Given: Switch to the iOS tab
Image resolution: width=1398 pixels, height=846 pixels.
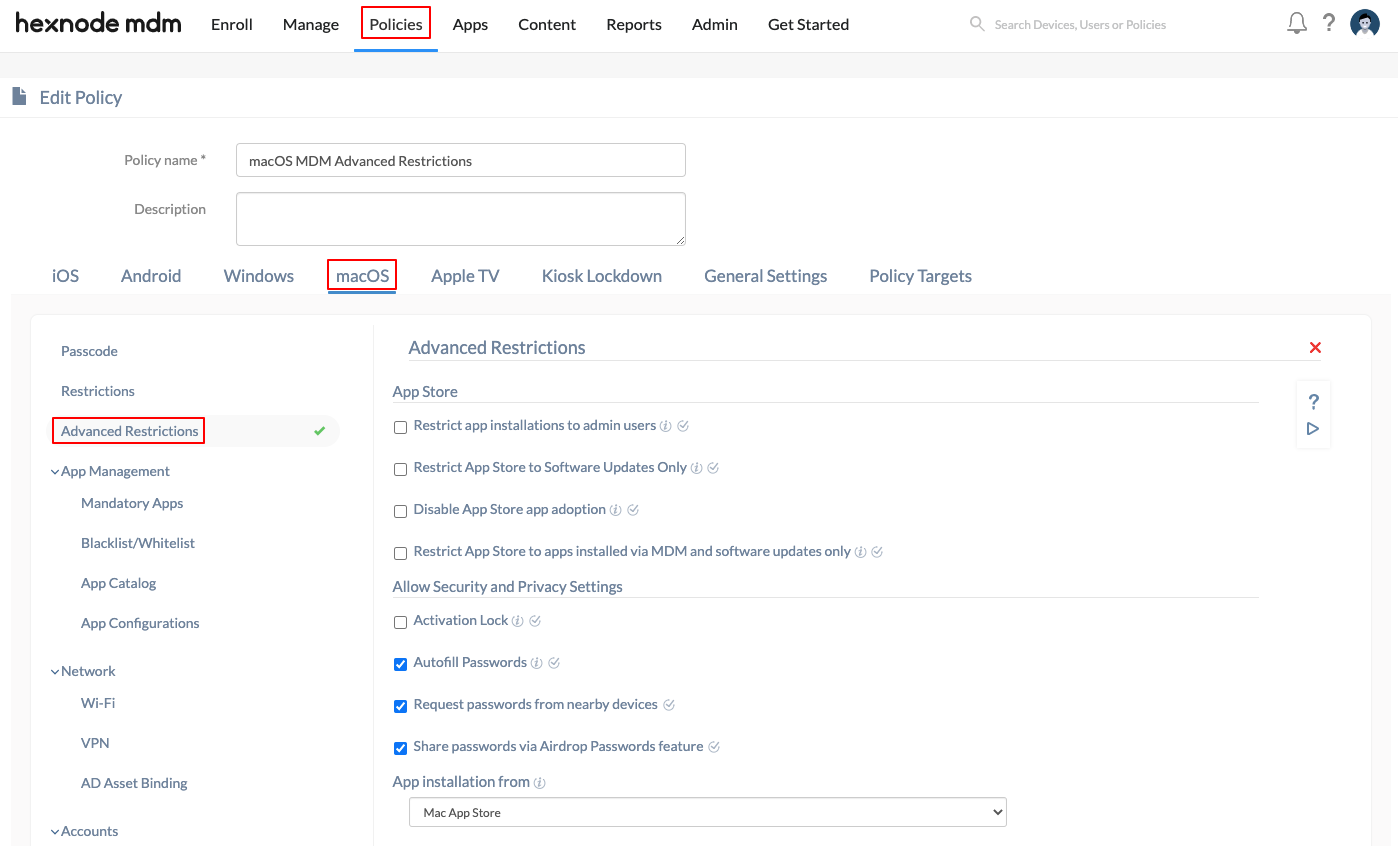Looking at the screenshot, I should [x=65, y=276].
